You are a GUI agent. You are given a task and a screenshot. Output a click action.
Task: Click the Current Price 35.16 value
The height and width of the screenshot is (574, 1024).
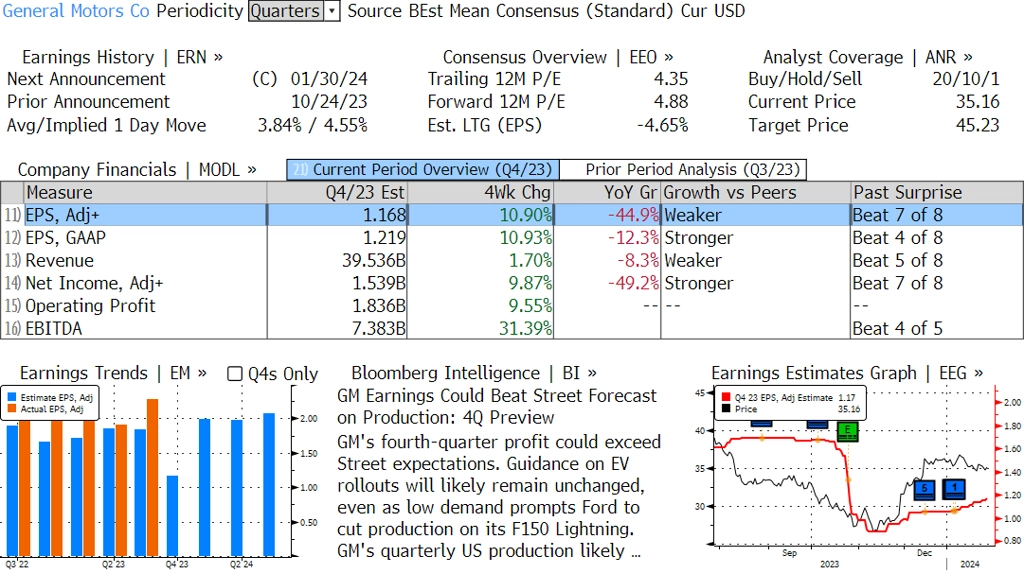tap(977, 102)
